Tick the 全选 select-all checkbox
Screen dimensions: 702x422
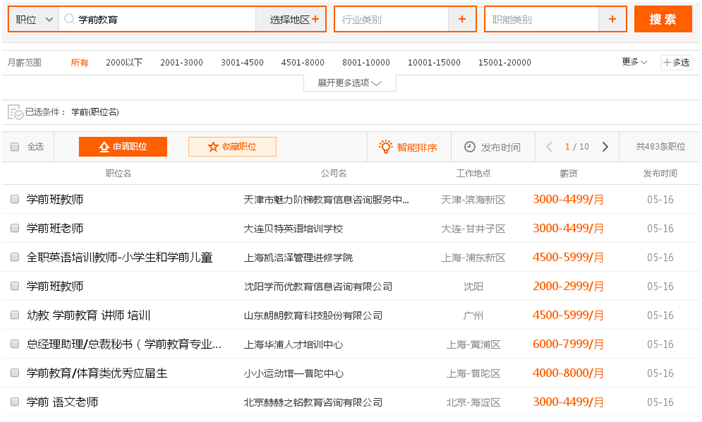pos(15,147)
